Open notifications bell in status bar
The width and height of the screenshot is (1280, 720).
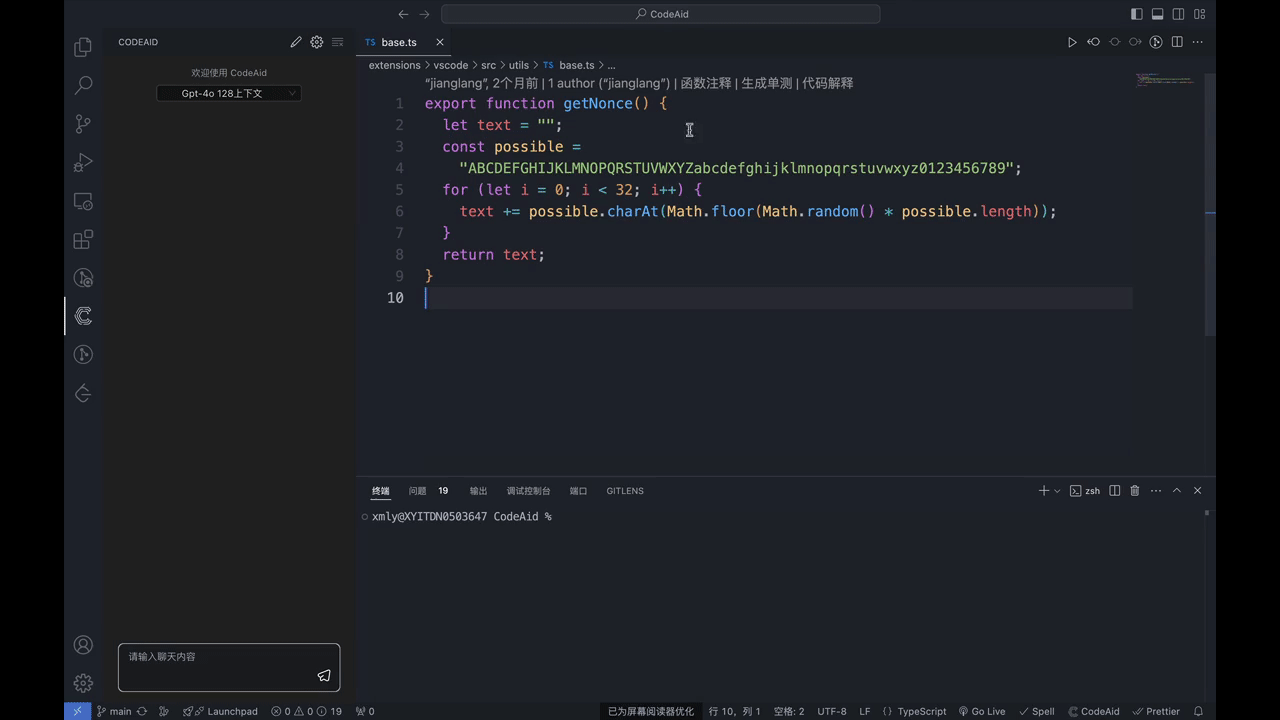coord(1198,711)
